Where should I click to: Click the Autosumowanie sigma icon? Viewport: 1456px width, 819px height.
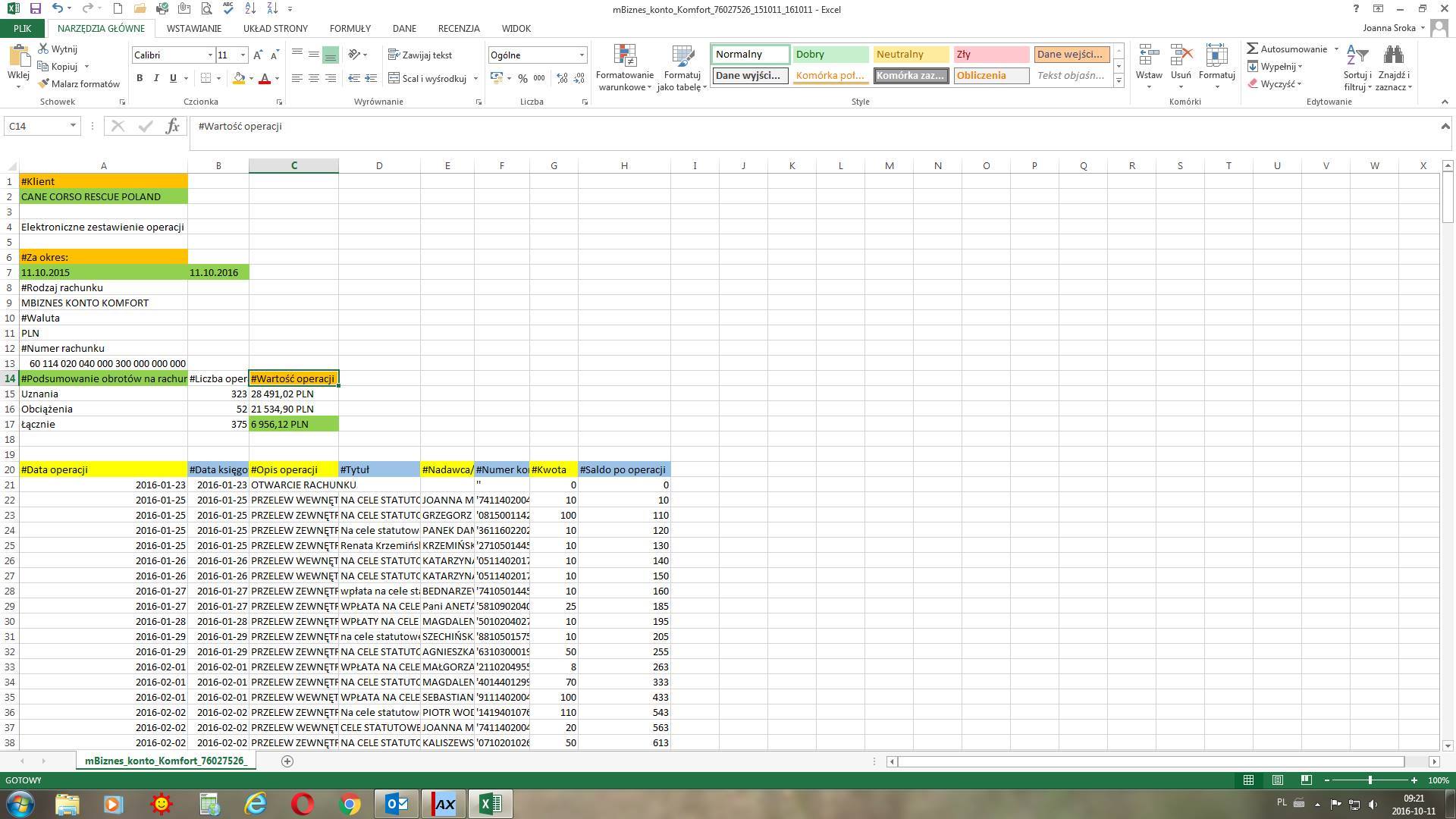pos(1252,49)
